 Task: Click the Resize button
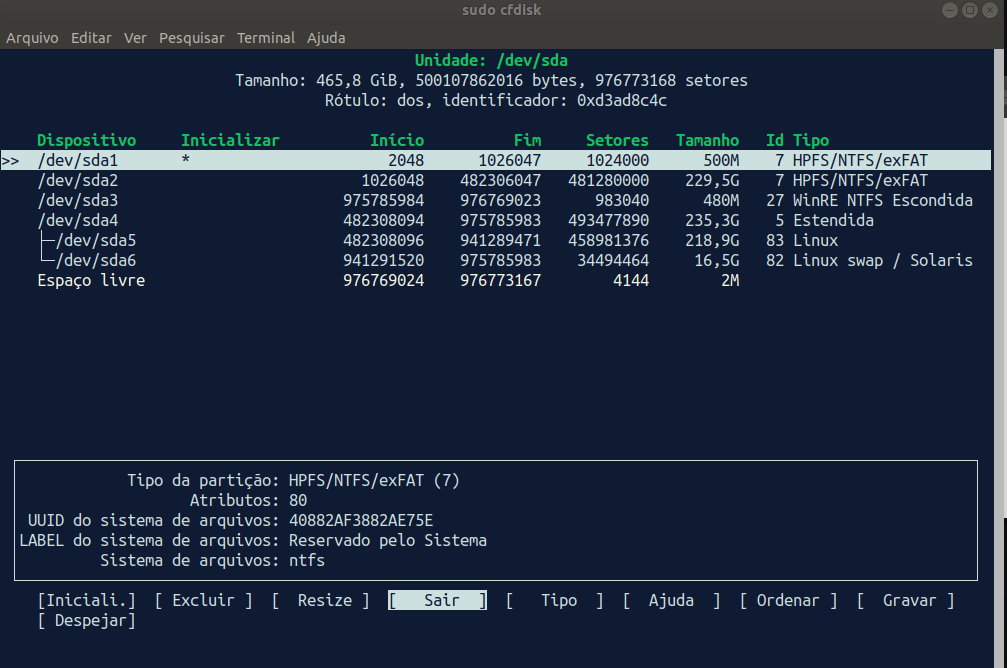(x=320, y=601)
